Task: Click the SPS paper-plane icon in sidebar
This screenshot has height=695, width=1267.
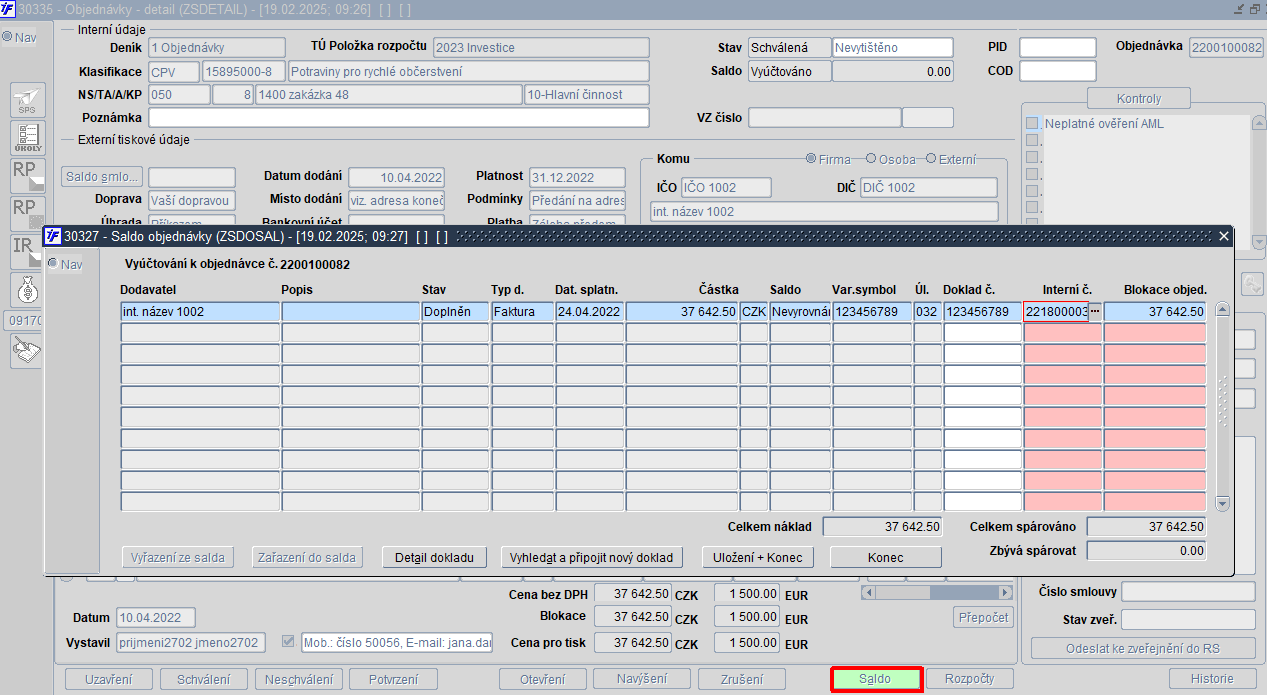Action: [27, 100]
